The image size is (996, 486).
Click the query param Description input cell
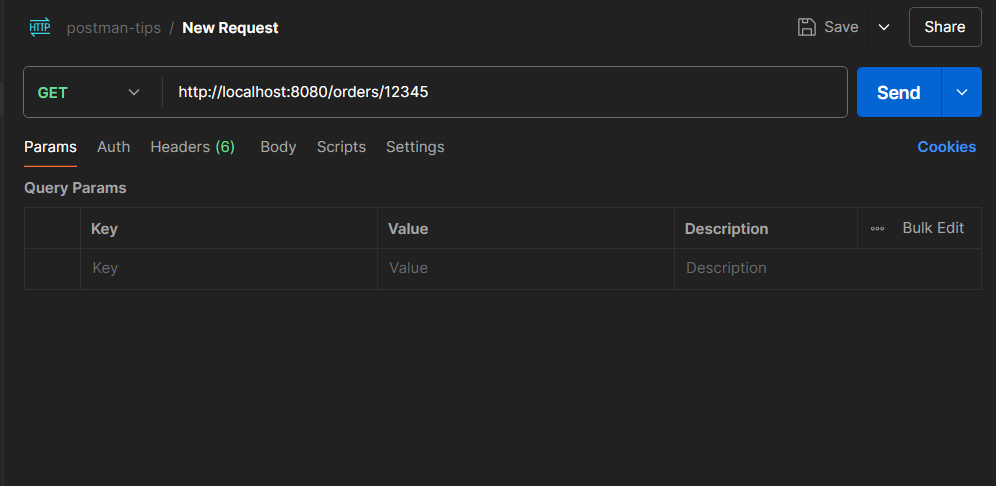tap(828, 269)
